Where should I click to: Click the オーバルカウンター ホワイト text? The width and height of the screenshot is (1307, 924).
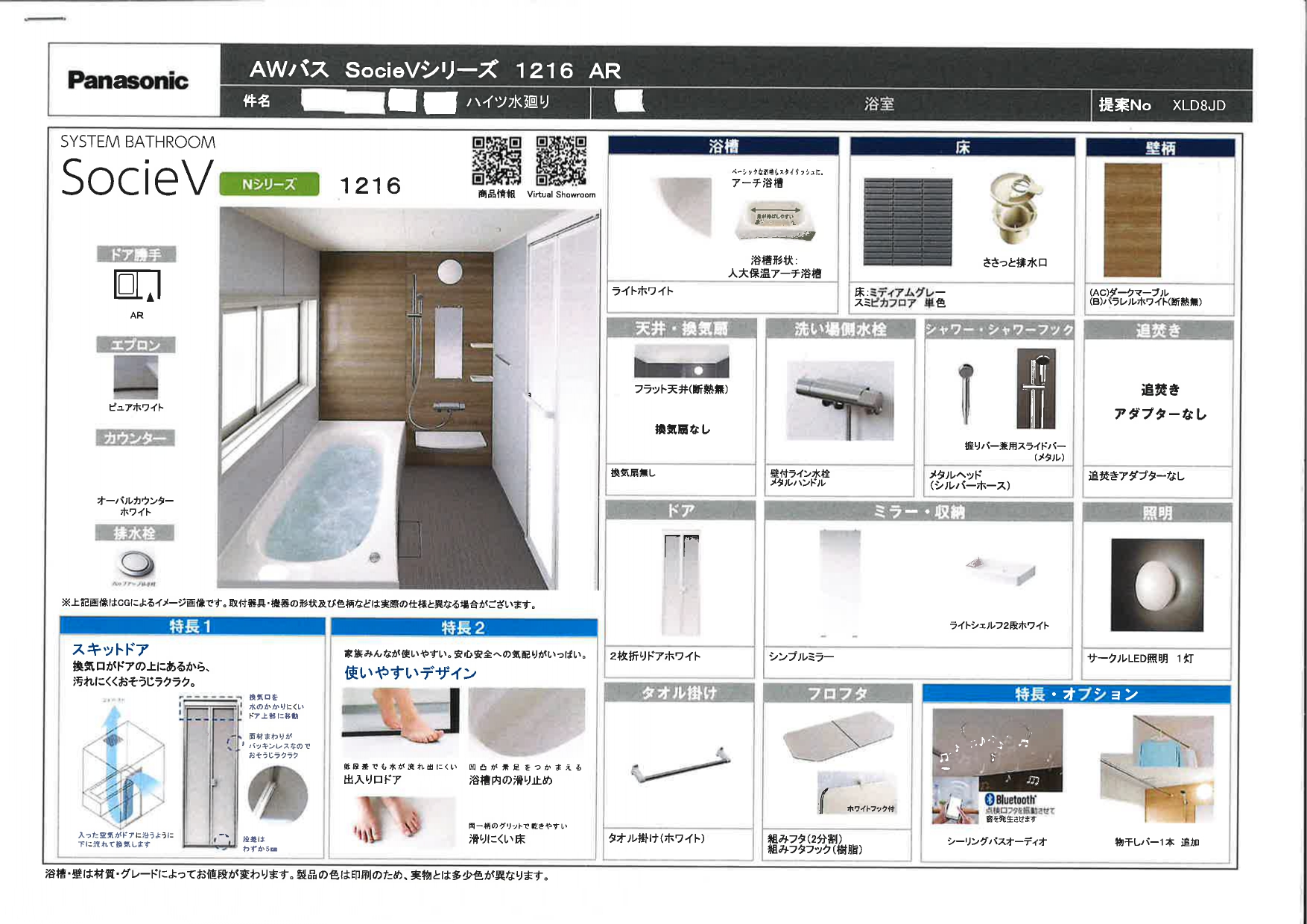point(135,506)
